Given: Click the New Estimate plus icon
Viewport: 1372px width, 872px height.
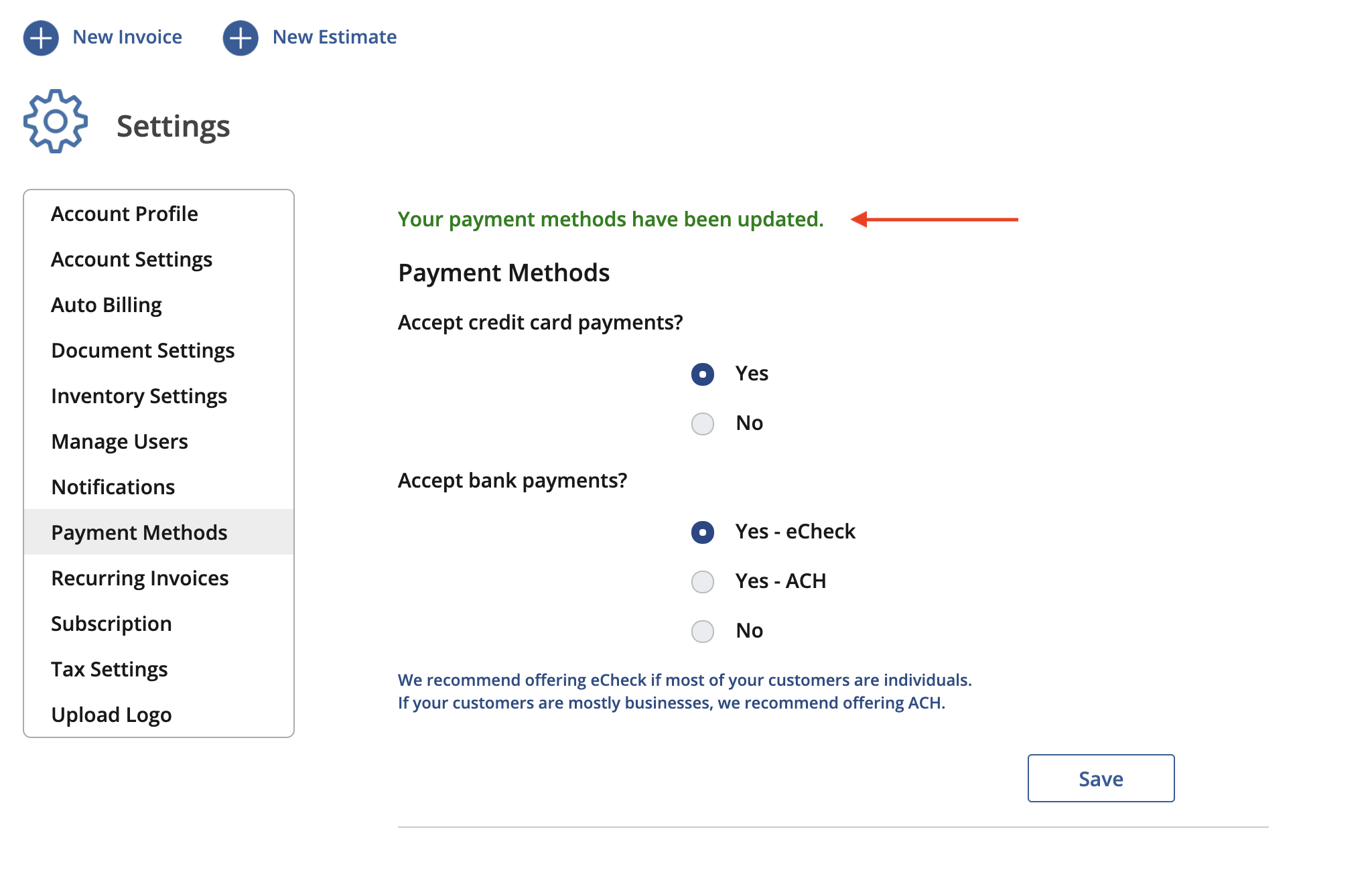Looking at the screenshot, I should [x=241, y=38].
